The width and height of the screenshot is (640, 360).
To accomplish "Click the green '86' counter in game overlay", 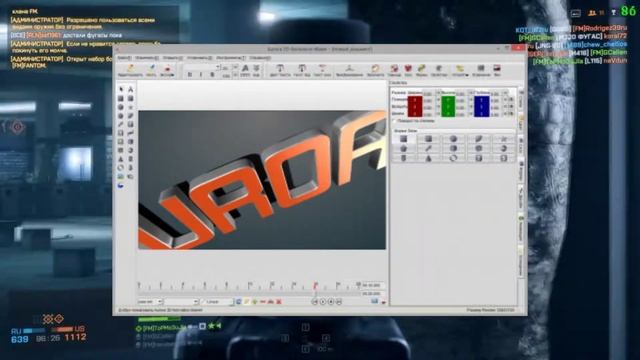I will pyautogui.click(x=628, y=11).
